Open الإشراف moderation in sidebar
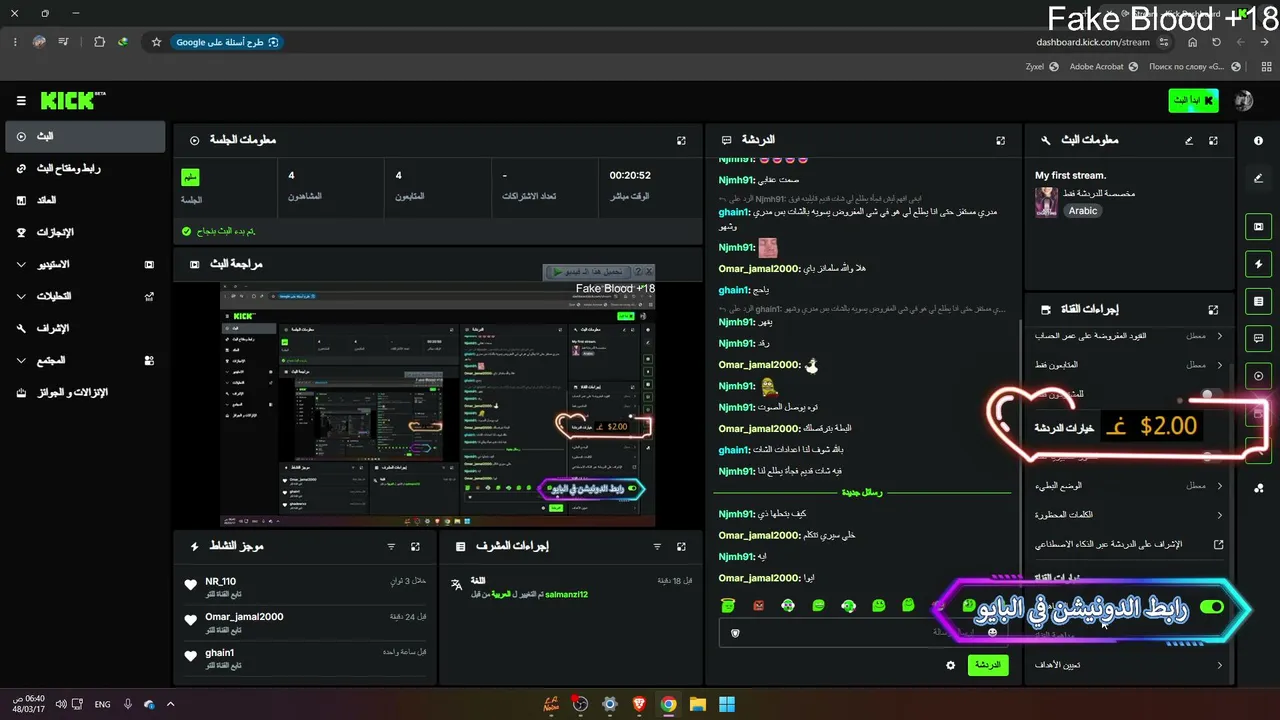 (85, 328)
